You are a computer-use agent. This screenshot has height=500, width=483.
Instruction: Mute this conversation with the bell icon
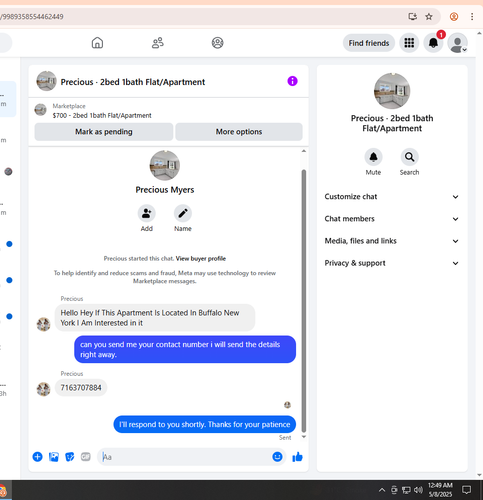[373, 157]
